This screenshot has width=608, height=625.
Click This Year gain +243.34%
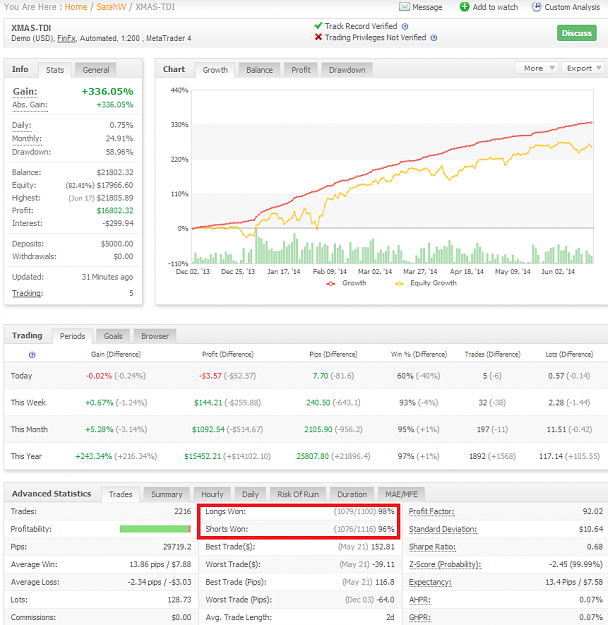(x=94, y=456)
